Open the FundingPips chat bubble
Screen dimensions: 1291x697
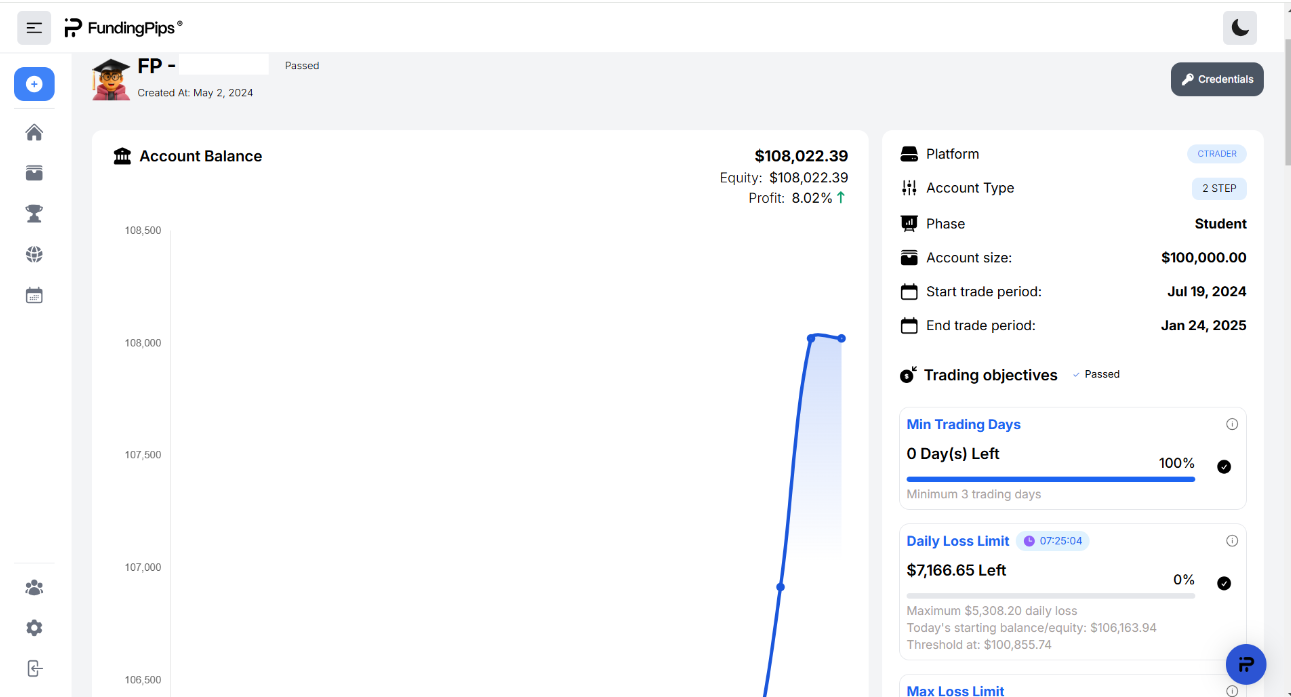tap(1246, 664)
